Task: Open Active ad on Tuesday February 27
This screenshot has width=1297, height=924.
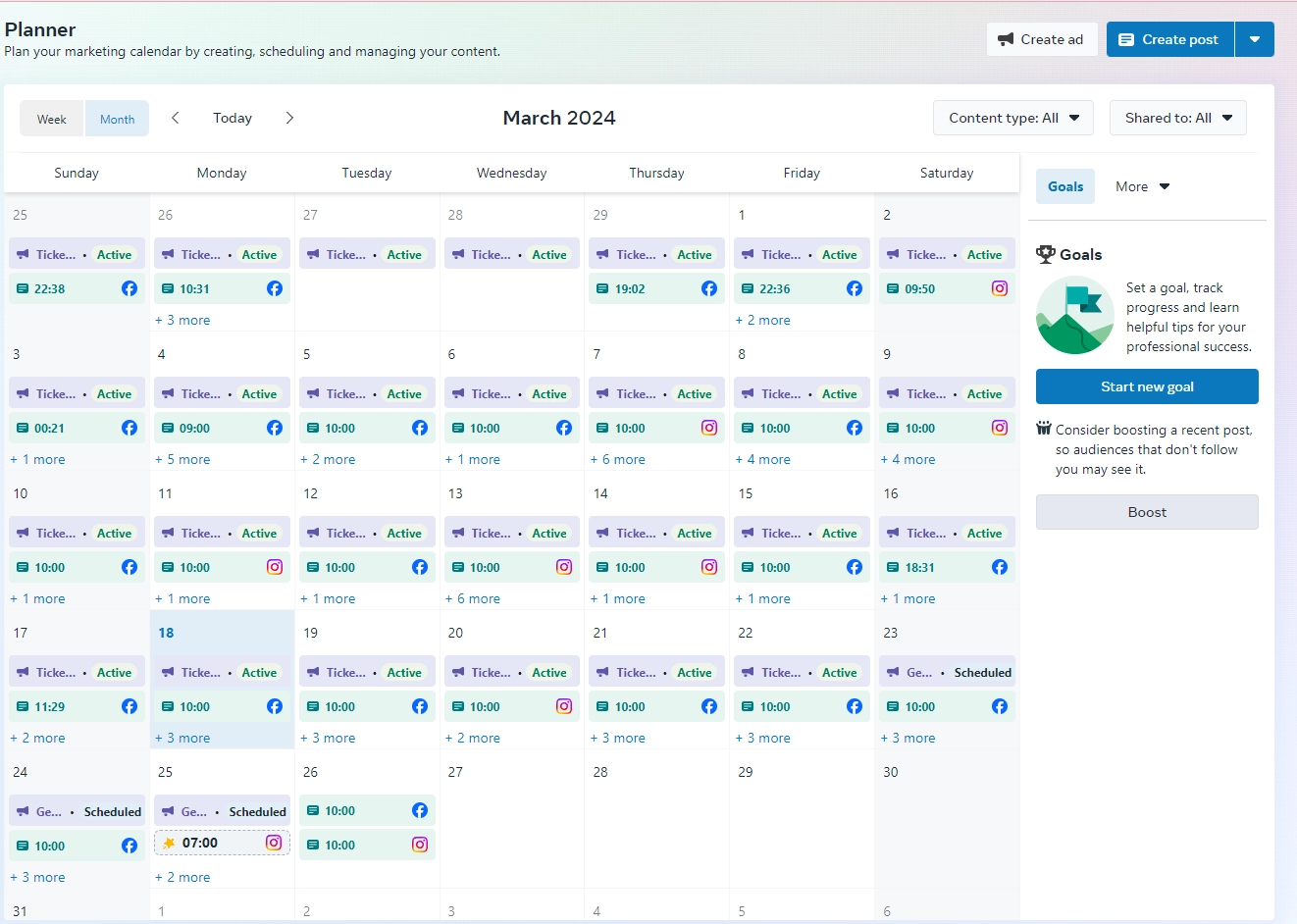Action: coord(368,254)
